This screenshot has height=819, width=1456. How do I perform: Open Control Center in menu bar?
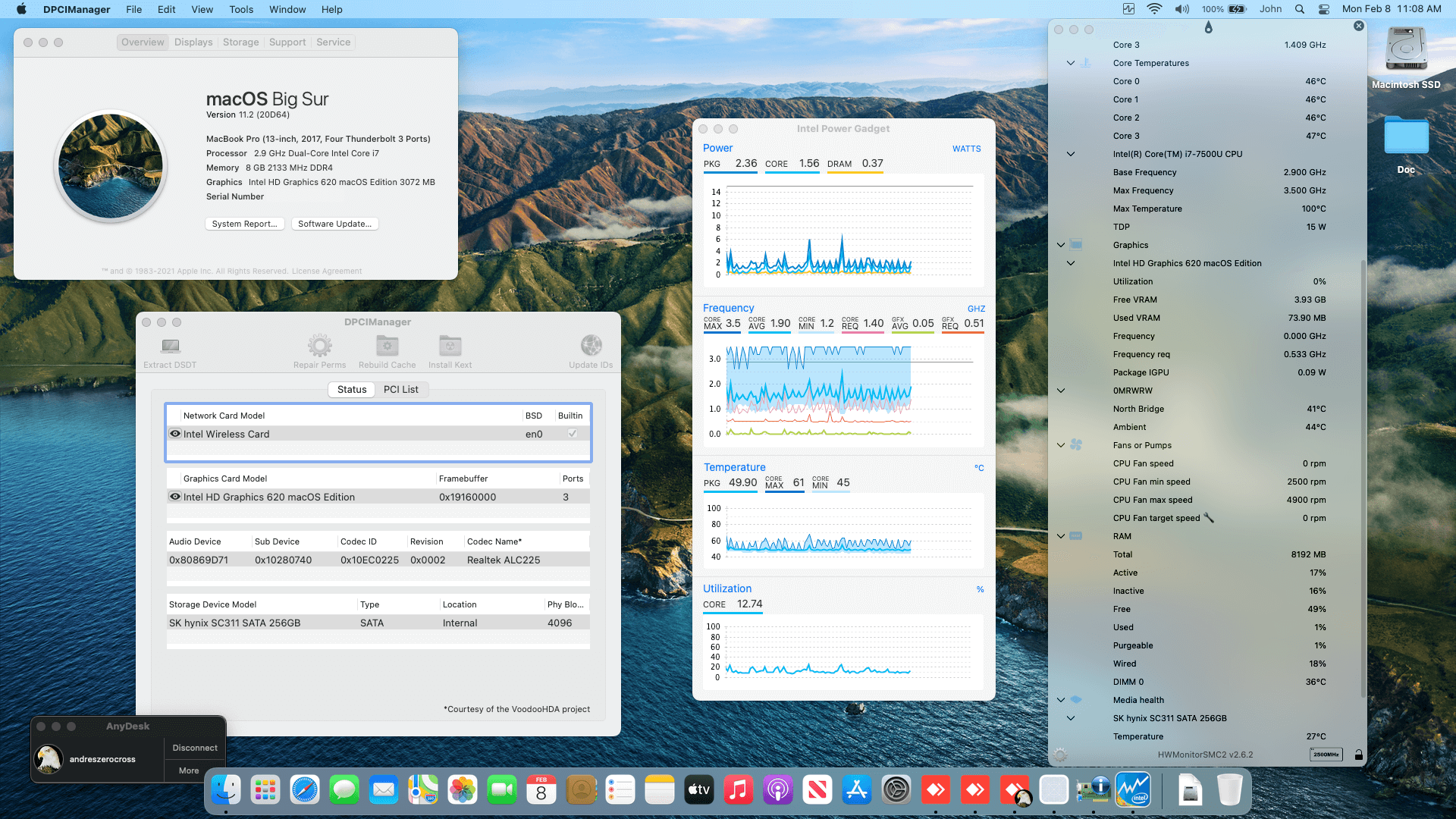pyautogui.click(x=1324, y=9)
